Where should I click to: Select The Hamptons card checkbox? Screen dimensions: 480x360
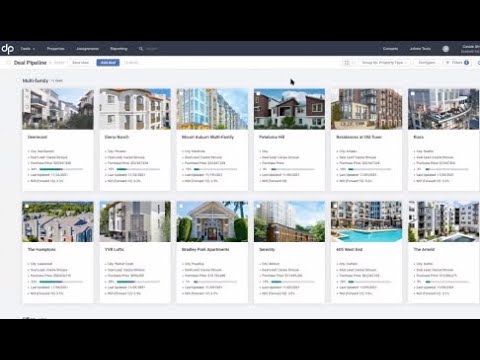[x=27, y=206]
